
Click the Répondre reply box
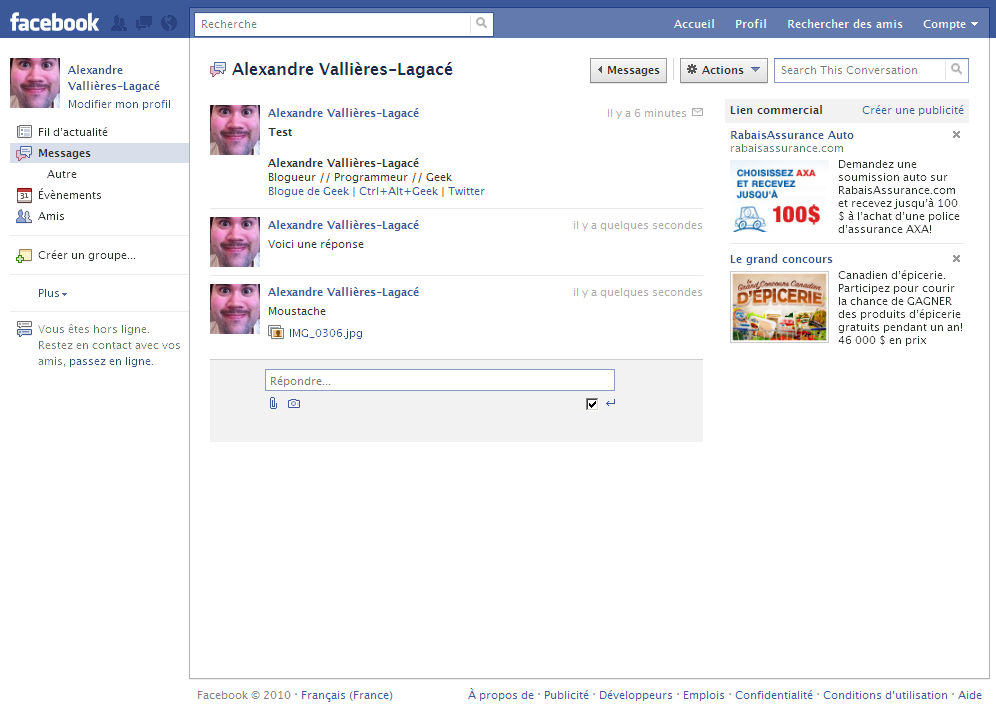pos(440,380)
